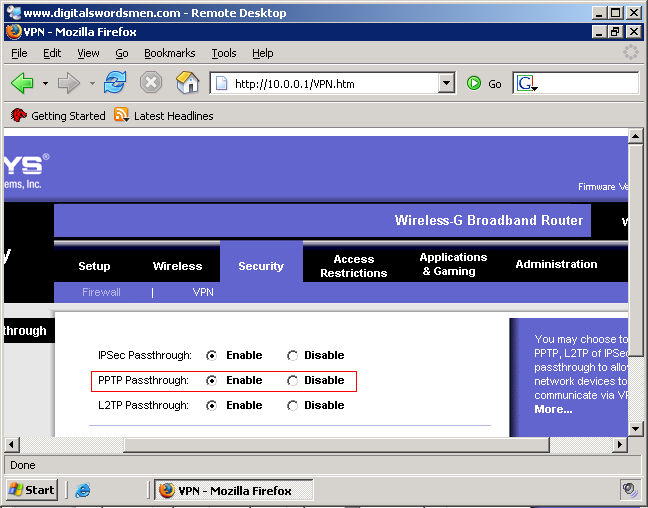Open the Access Restrictions tab

tap(354, 266)
